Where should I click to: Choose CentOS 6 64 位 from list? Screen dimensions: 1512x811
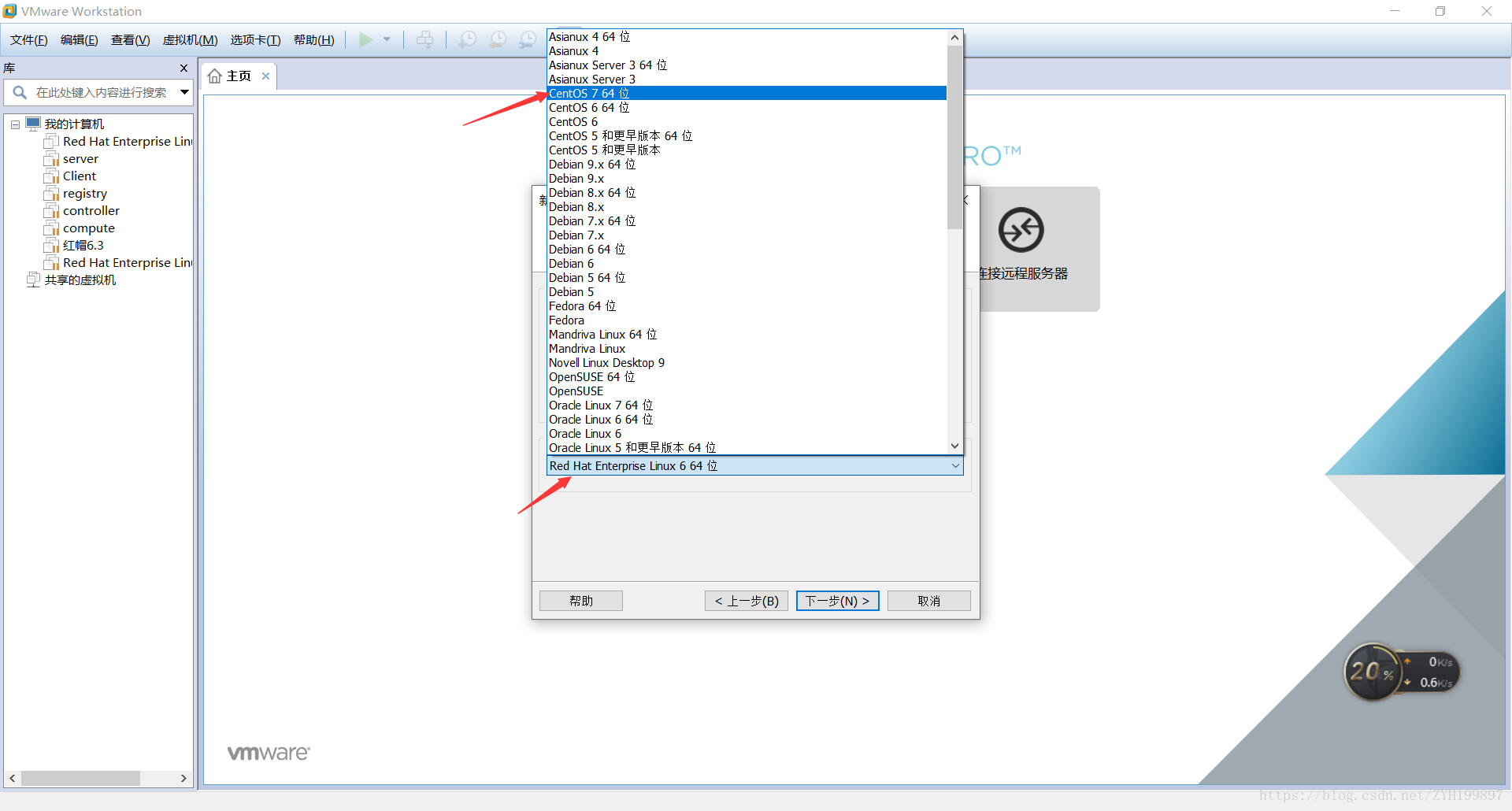[747, 108]
